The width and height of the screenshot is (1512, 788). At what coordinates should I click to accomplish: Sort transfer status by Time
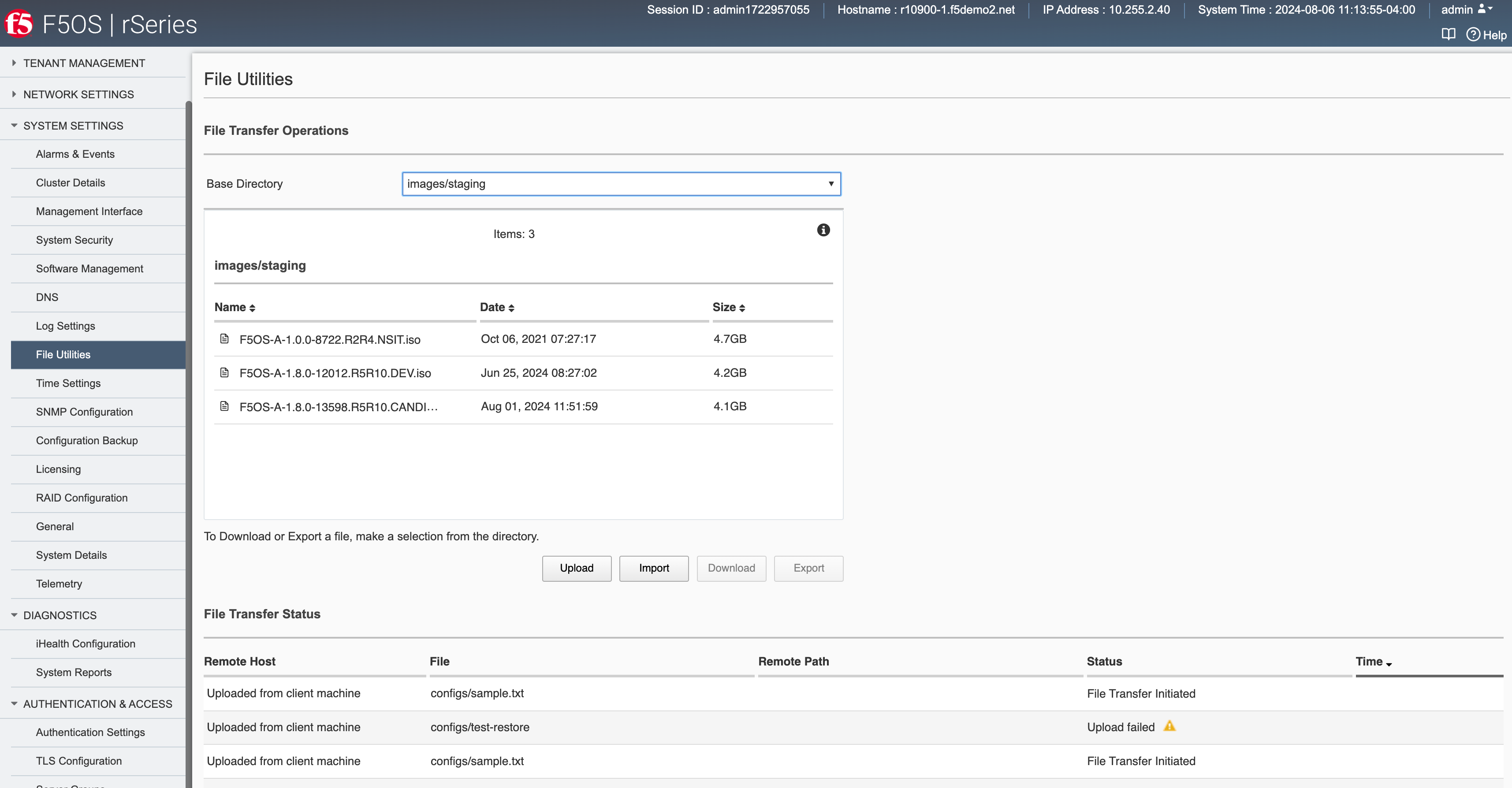point(1374,662)
